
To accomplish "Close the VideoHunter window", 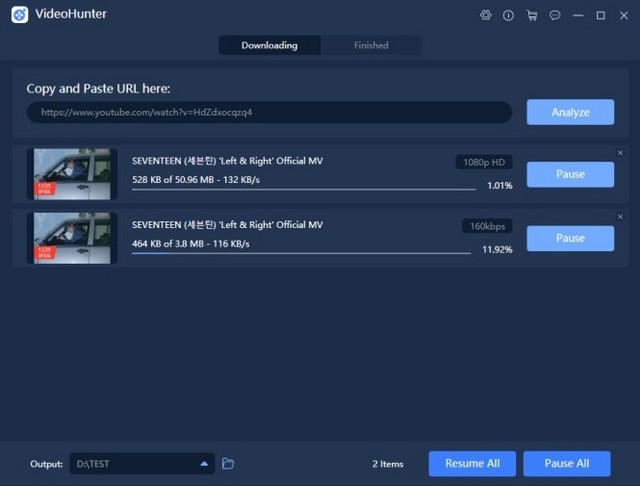I will pos(624,16).
